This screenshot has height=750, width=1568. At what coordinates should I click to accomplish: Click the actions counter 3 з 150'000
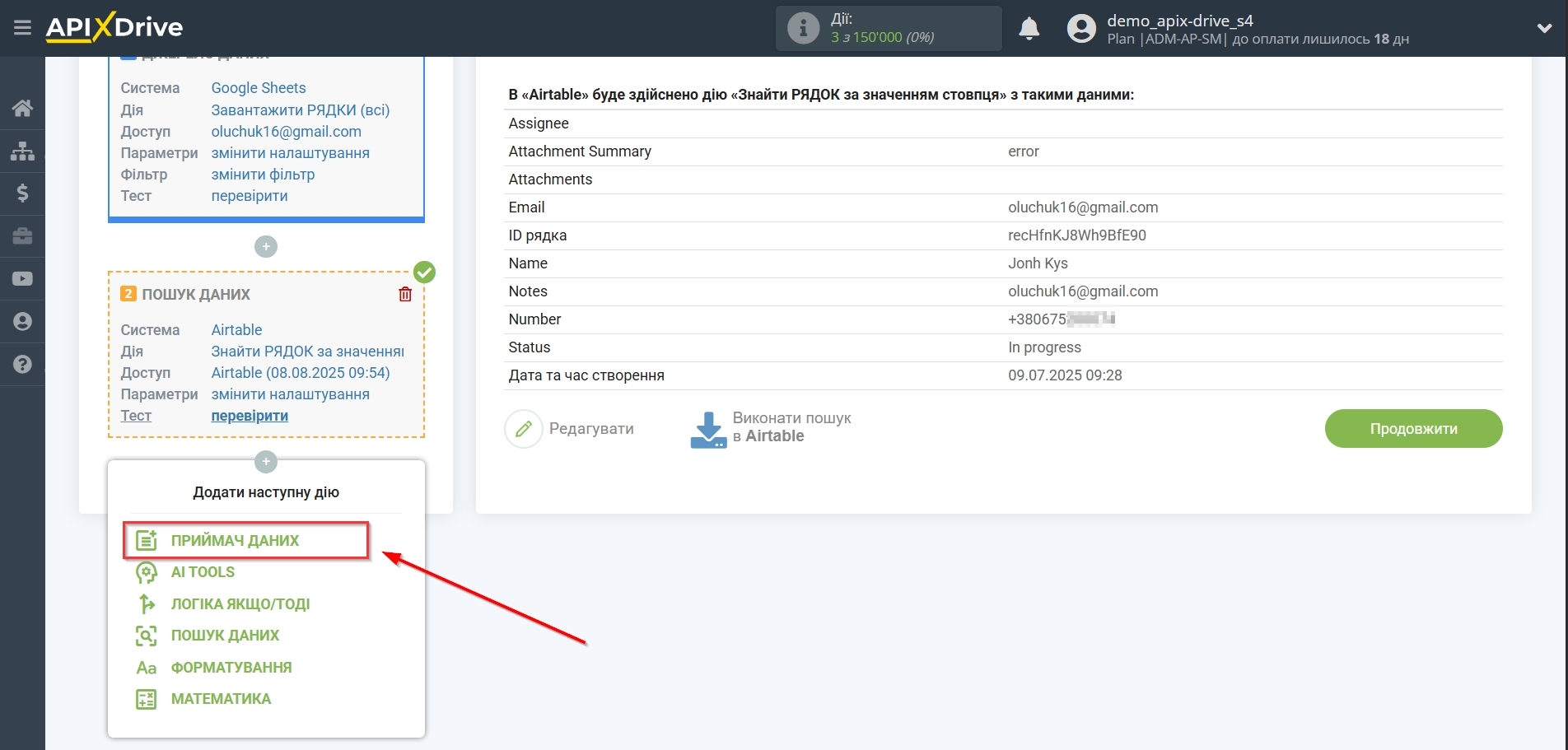point(882,37)
